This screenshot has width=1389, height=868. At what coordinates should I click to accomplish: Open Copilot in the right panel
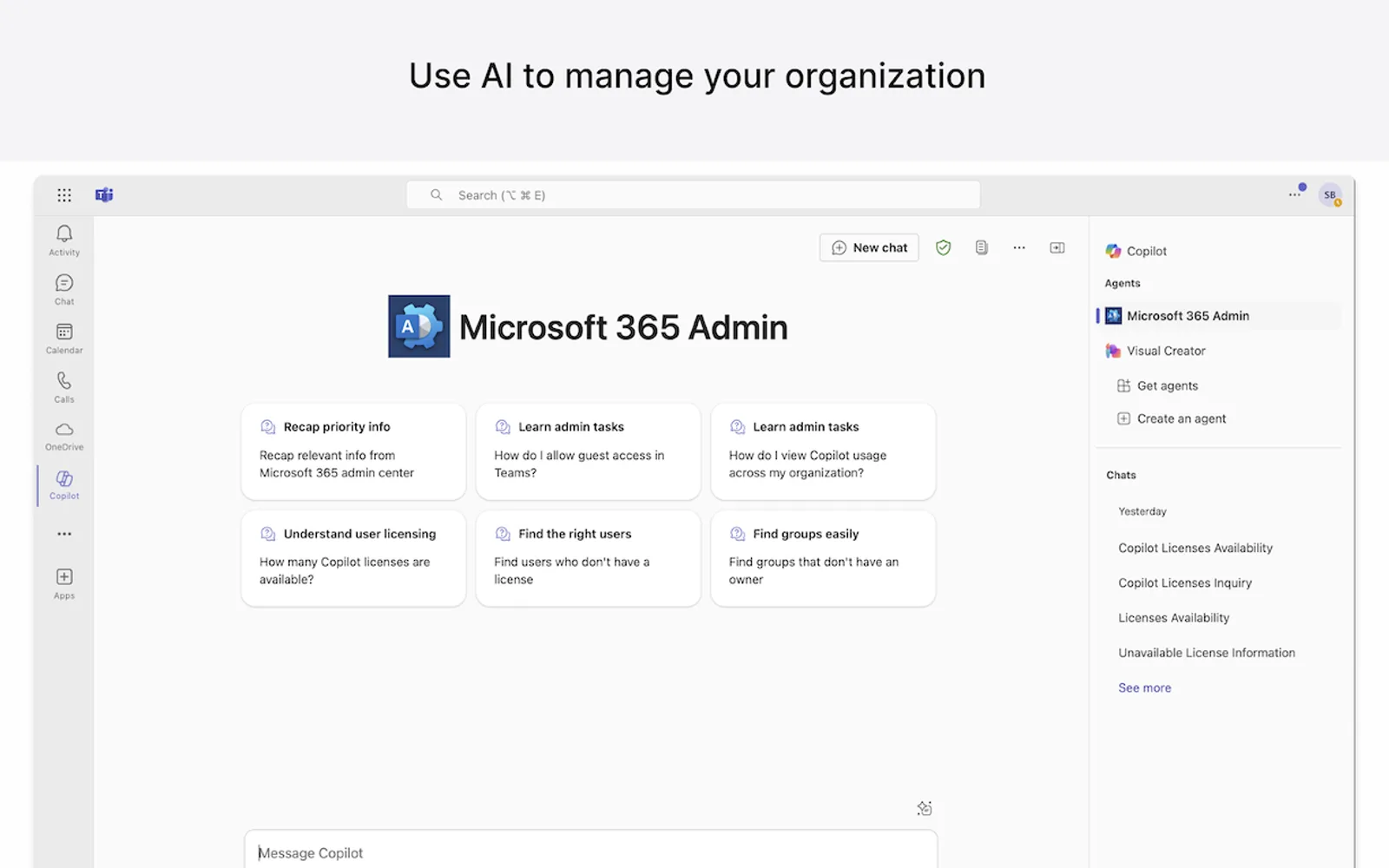tap(1136, 251)
